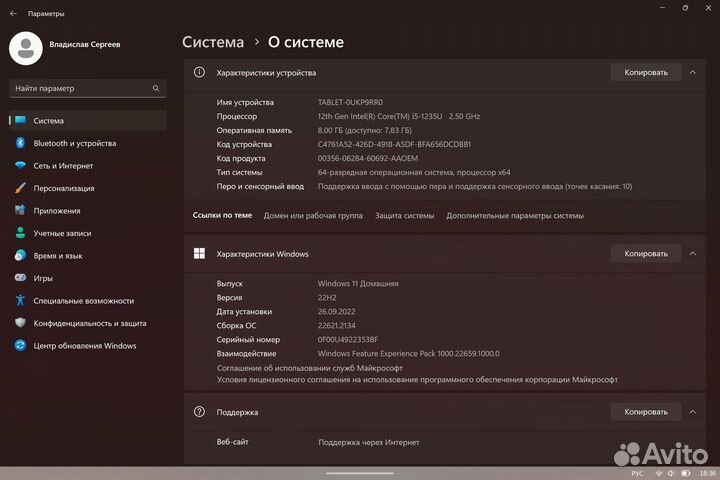Go to Сеть и Интернет
Viewport: 720px width, 480px height.
[x=87, y=165]
